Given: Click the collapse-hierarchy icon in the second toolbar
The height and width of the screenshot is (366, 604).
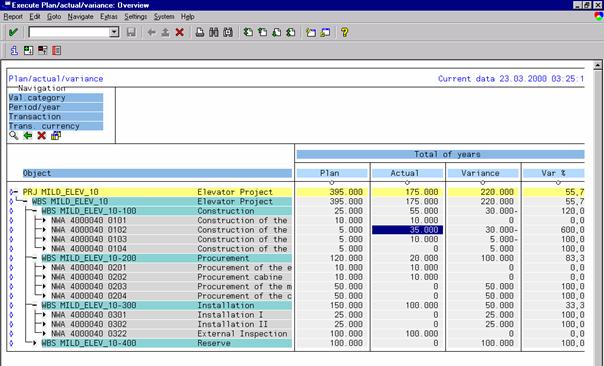Looking at the screenshot, I should tap(42, 50).
